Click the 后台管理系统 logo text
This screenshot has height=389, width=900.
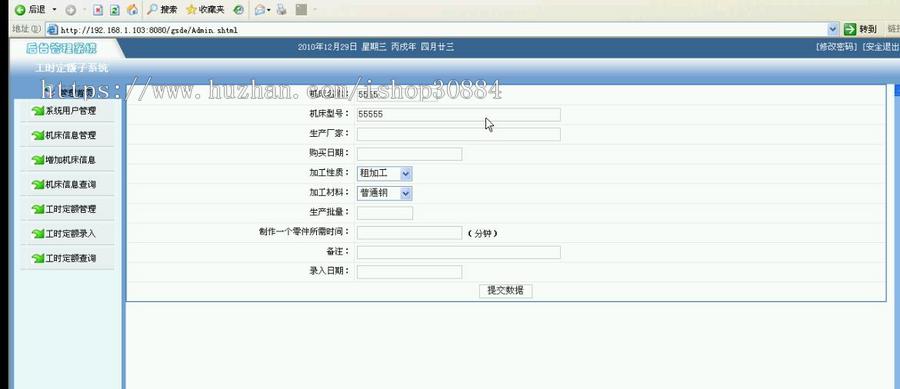tap(61, 48)
